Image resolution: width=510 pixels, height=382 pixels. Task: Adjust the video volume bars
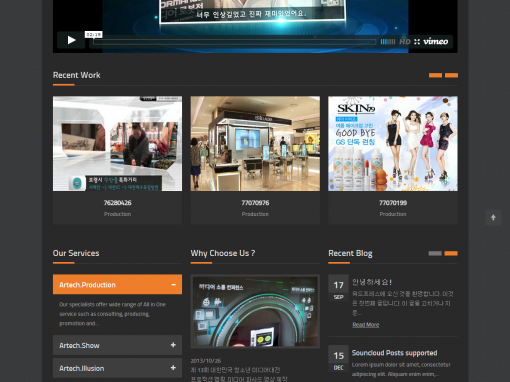388,42
